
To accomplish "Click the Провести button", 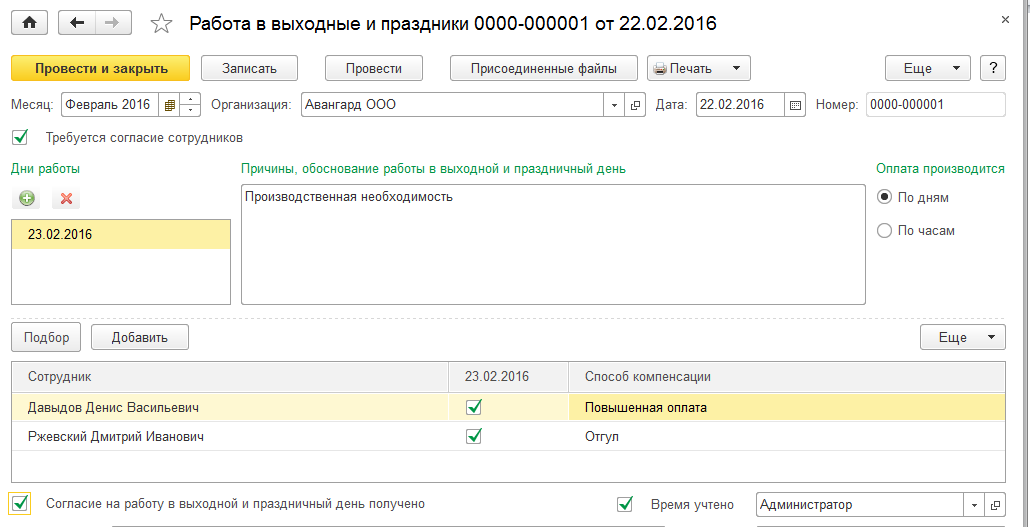I will pyautogui.click(x=374, y=68).
